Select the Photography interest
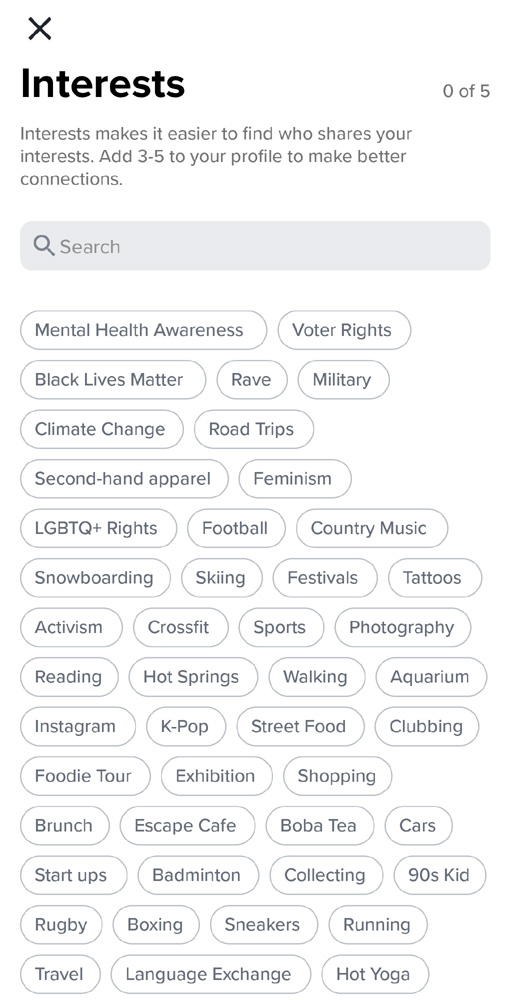Image resolution: width=510 pixels, height=1000 pixels. pyautogui.click(x=403, y=628)
